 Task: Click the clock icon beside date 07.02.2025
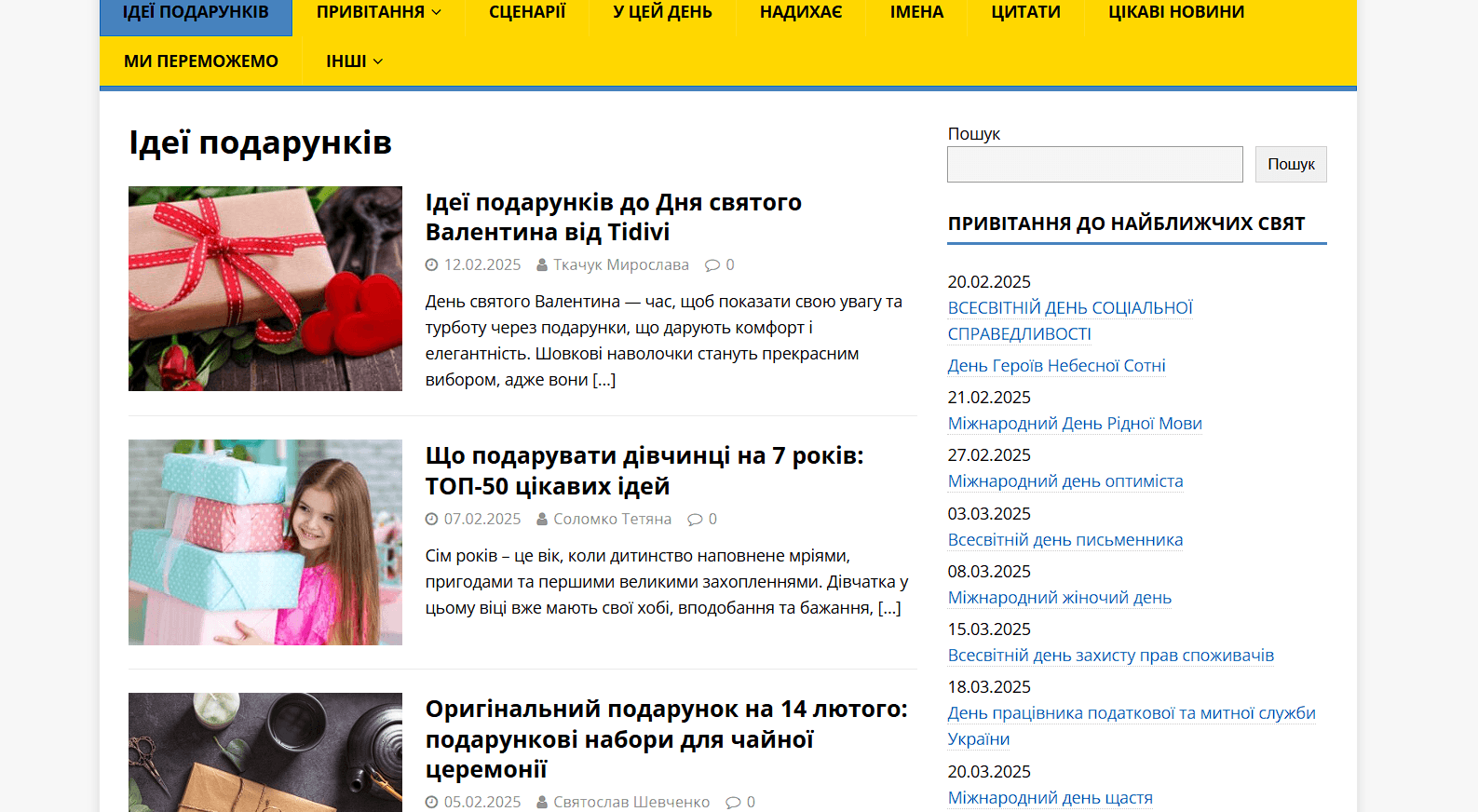coord(431,520)
